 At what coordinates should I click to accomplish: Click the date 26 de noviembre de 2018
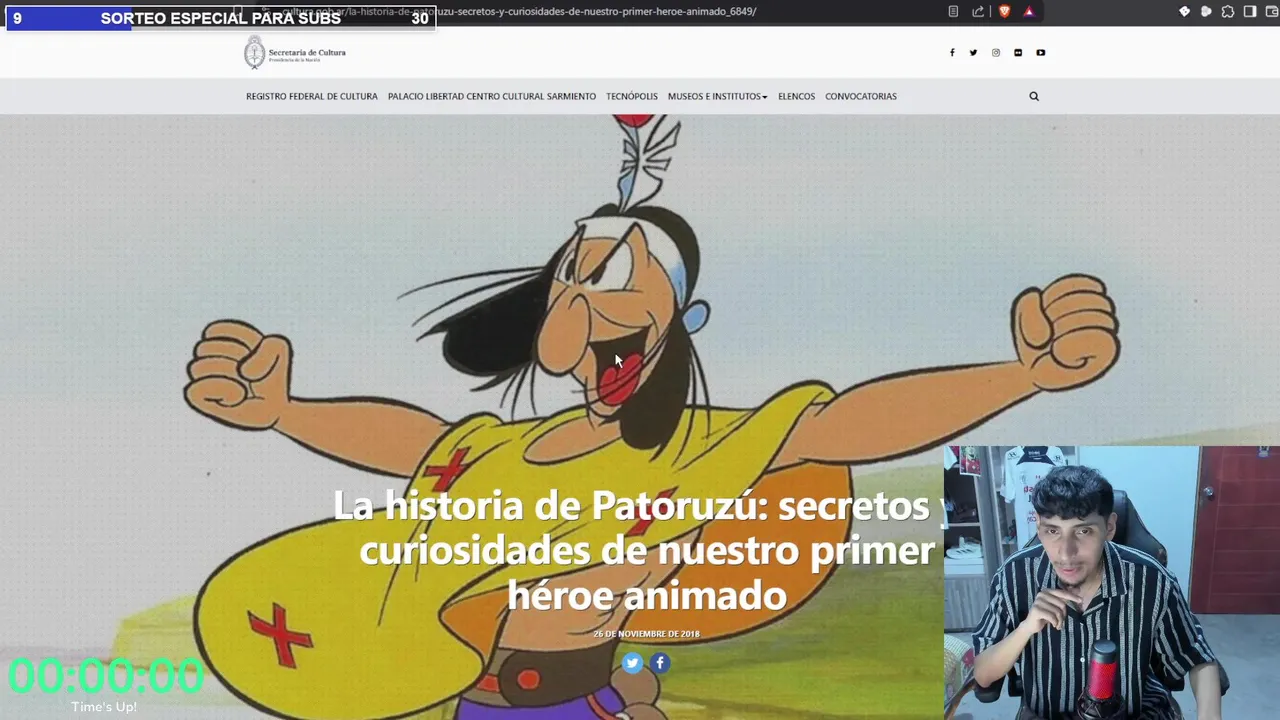(x=646, y=634)
